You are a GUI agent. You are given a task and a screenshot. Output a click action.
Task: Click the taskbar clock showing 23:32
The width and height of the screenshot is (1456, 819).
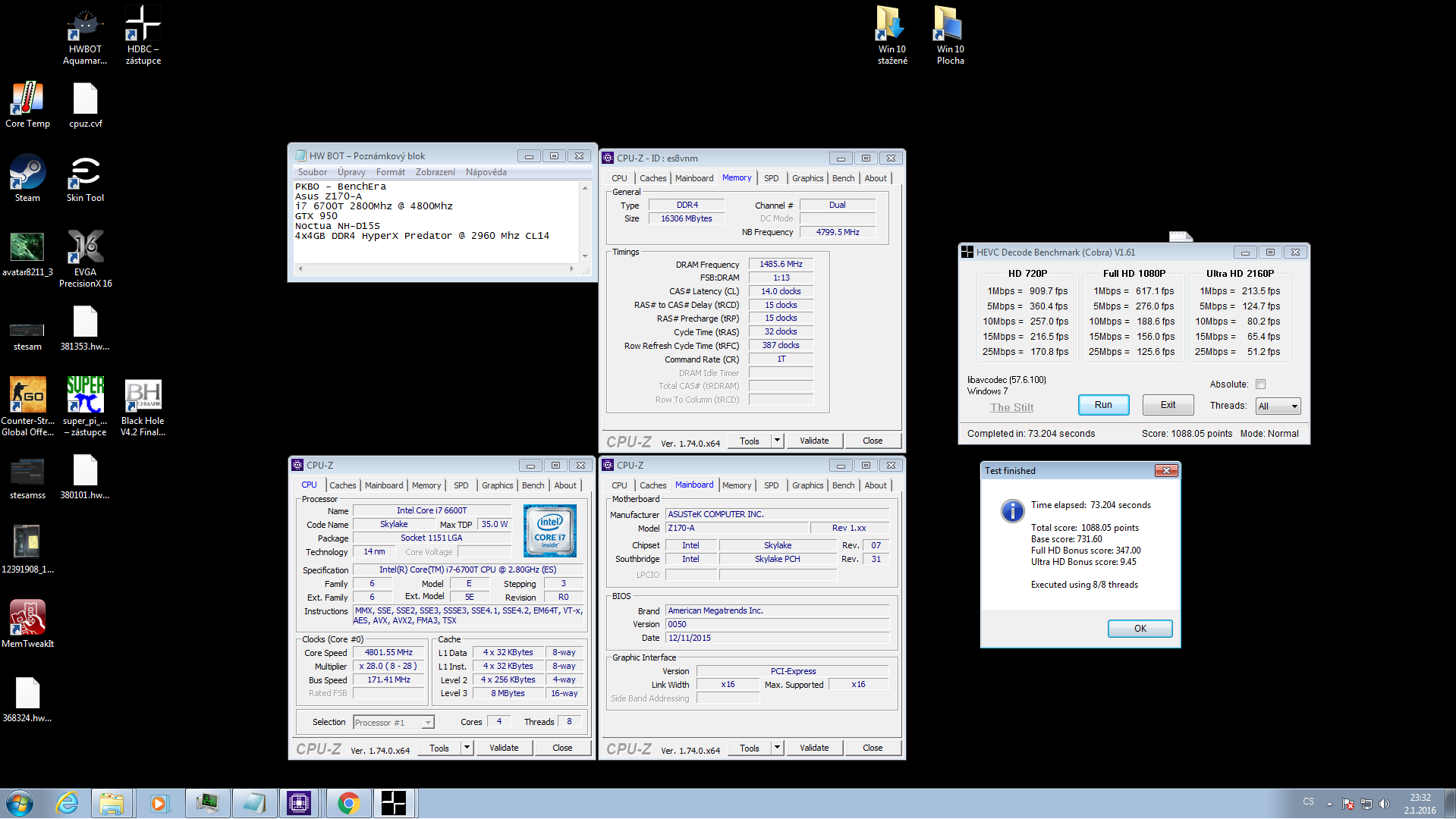click(1420, 804)
